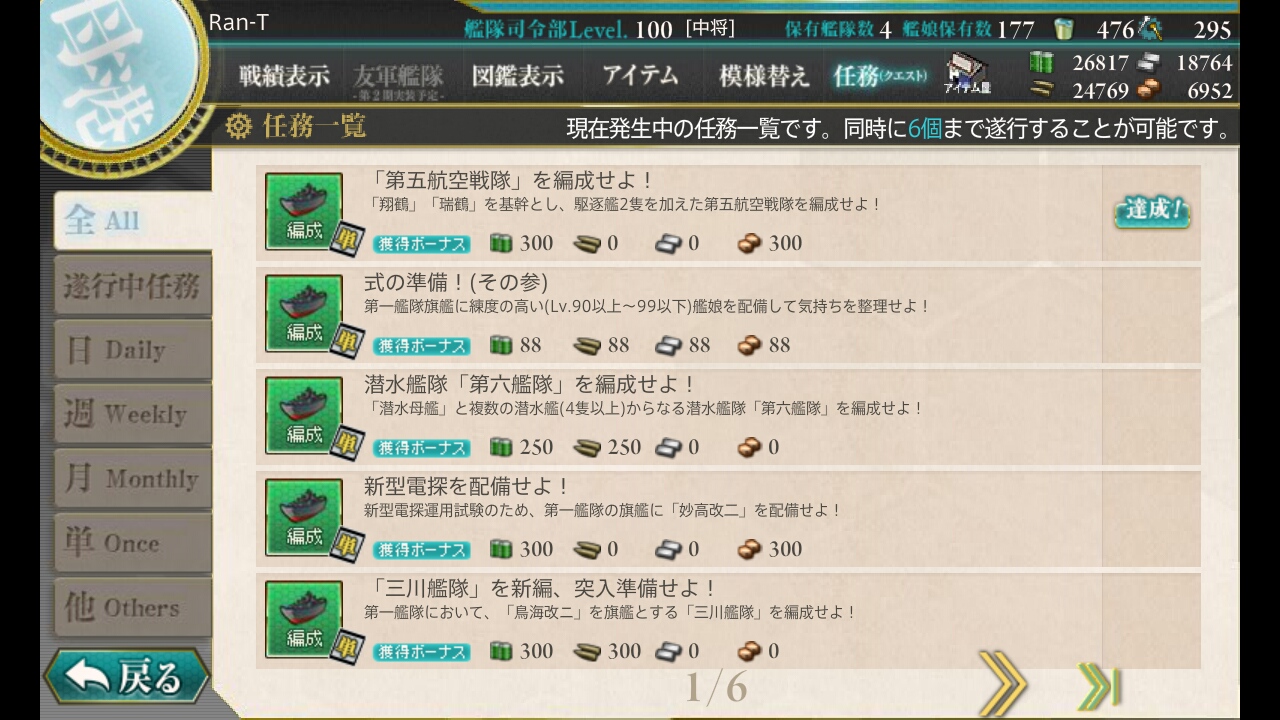Show Daily quests tab
Screen dimensions: 1280x720
(132, 350)
